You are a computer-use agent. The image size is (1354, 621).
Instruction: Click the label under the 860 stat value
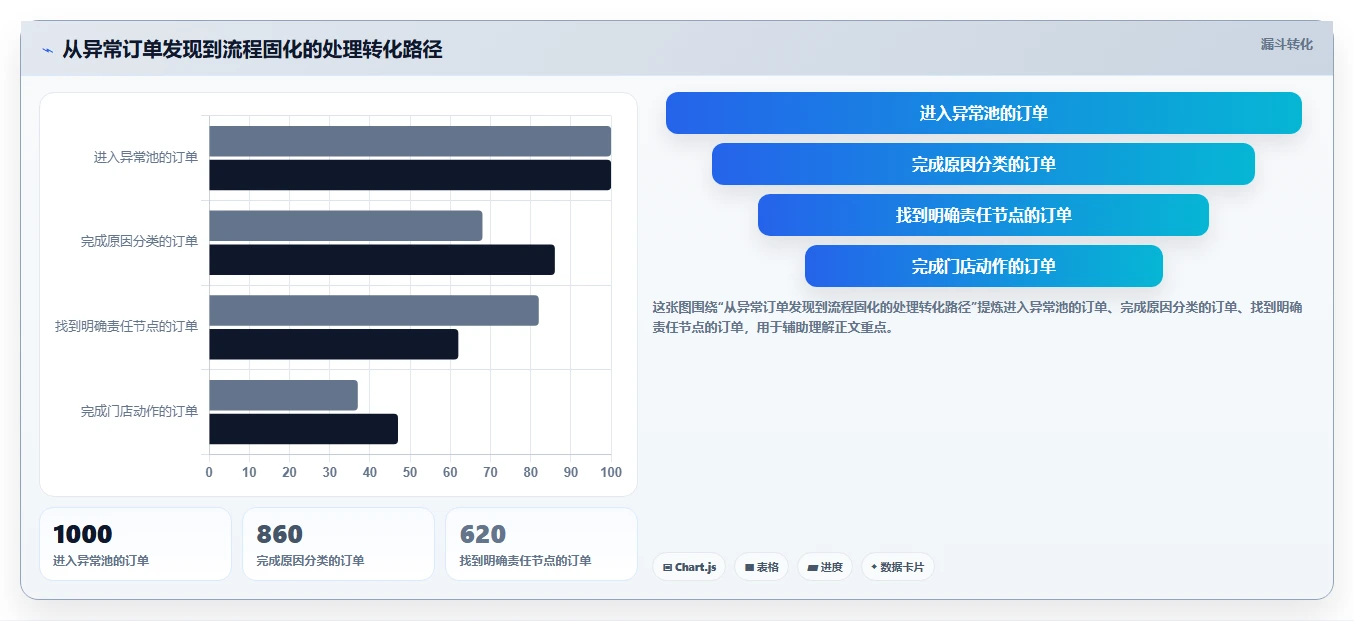(310, 561)
